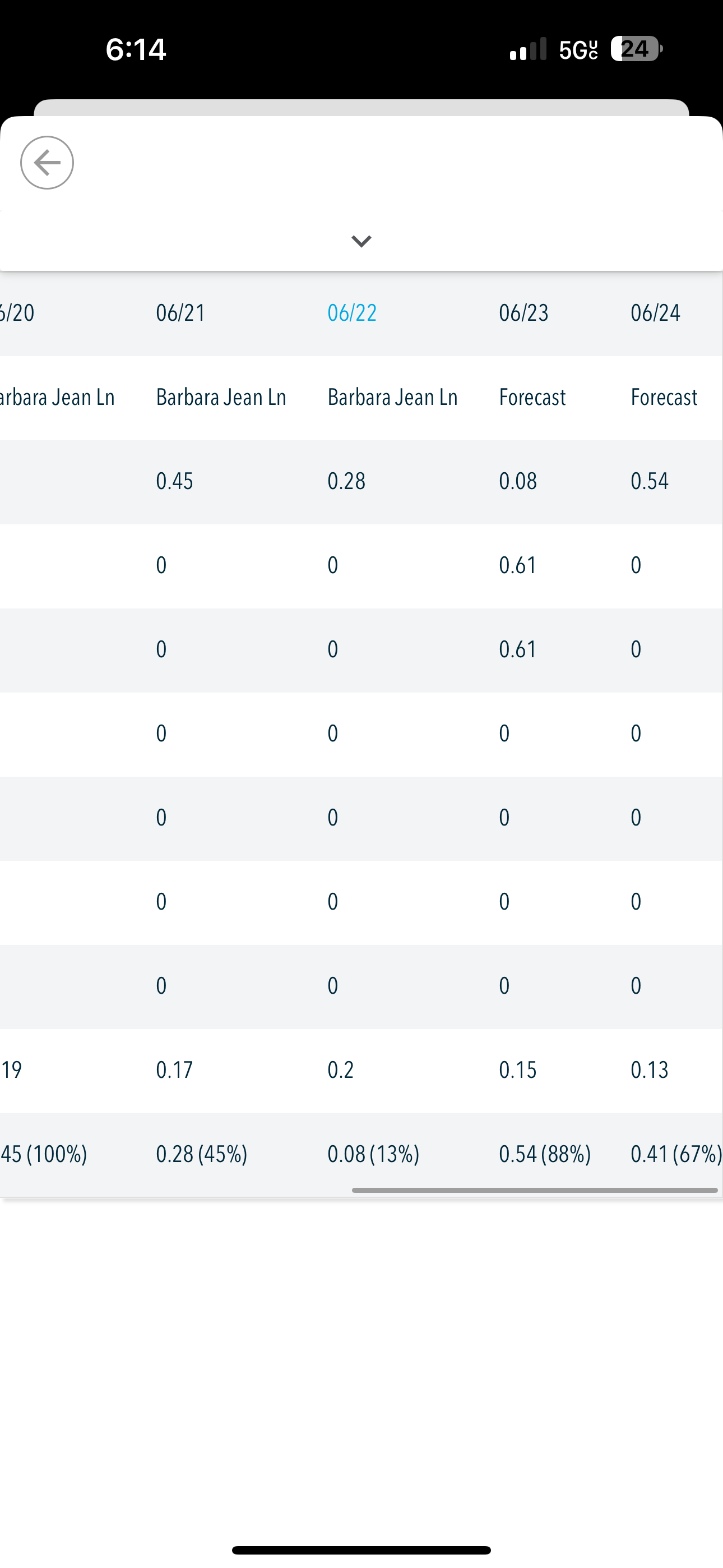723x1568 pixels.
Task: Tap Forecast label under 06/23
Action: [x=532, y=398]
